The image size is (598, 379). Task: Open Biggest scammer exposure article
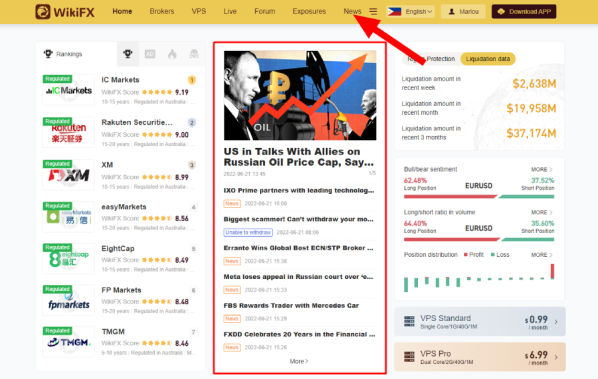click(x=299, y=219)
